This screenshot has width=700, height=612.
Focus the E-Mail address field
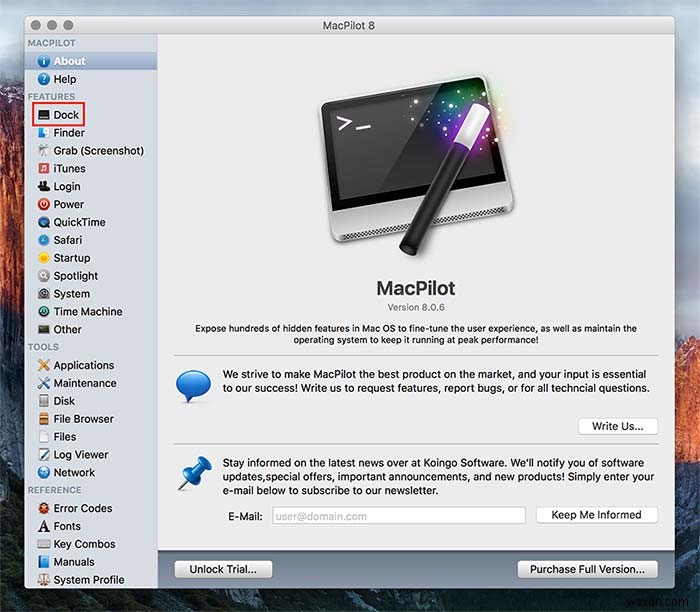pos(399,516)
